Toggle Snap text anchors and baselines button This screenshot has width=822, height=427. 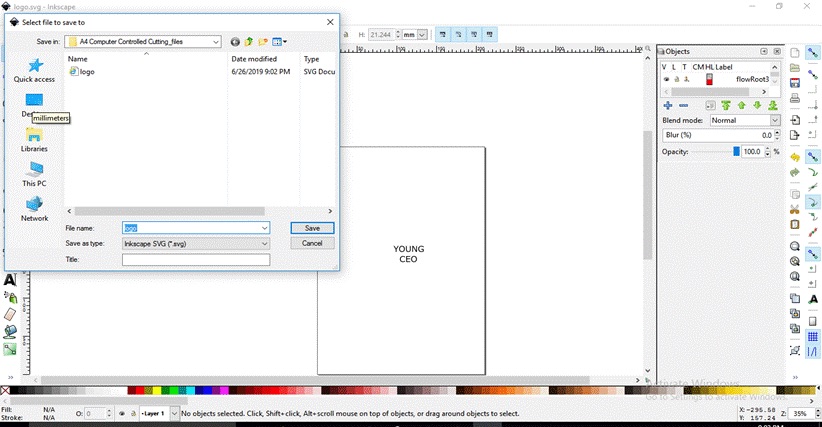coord(813,299)
